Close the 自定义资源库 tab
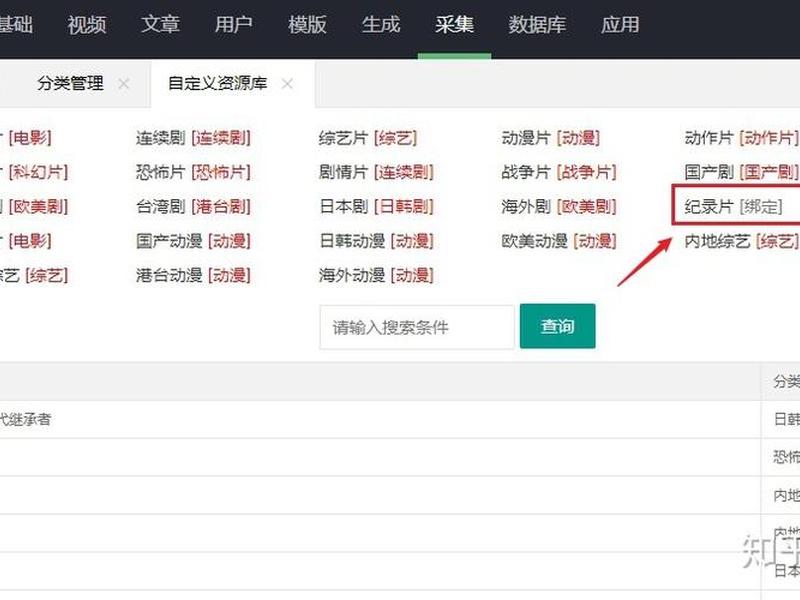800x600 pixels. [287, 84]
